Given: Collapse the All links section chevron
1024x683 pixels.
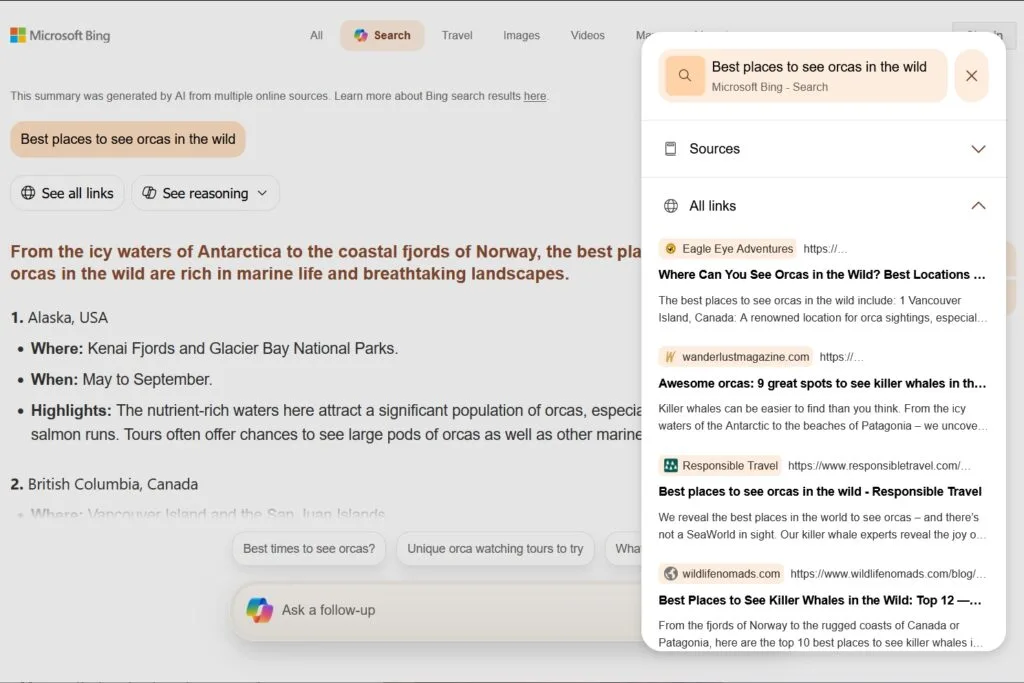Looking at the screenshot, I should (978, 206).
